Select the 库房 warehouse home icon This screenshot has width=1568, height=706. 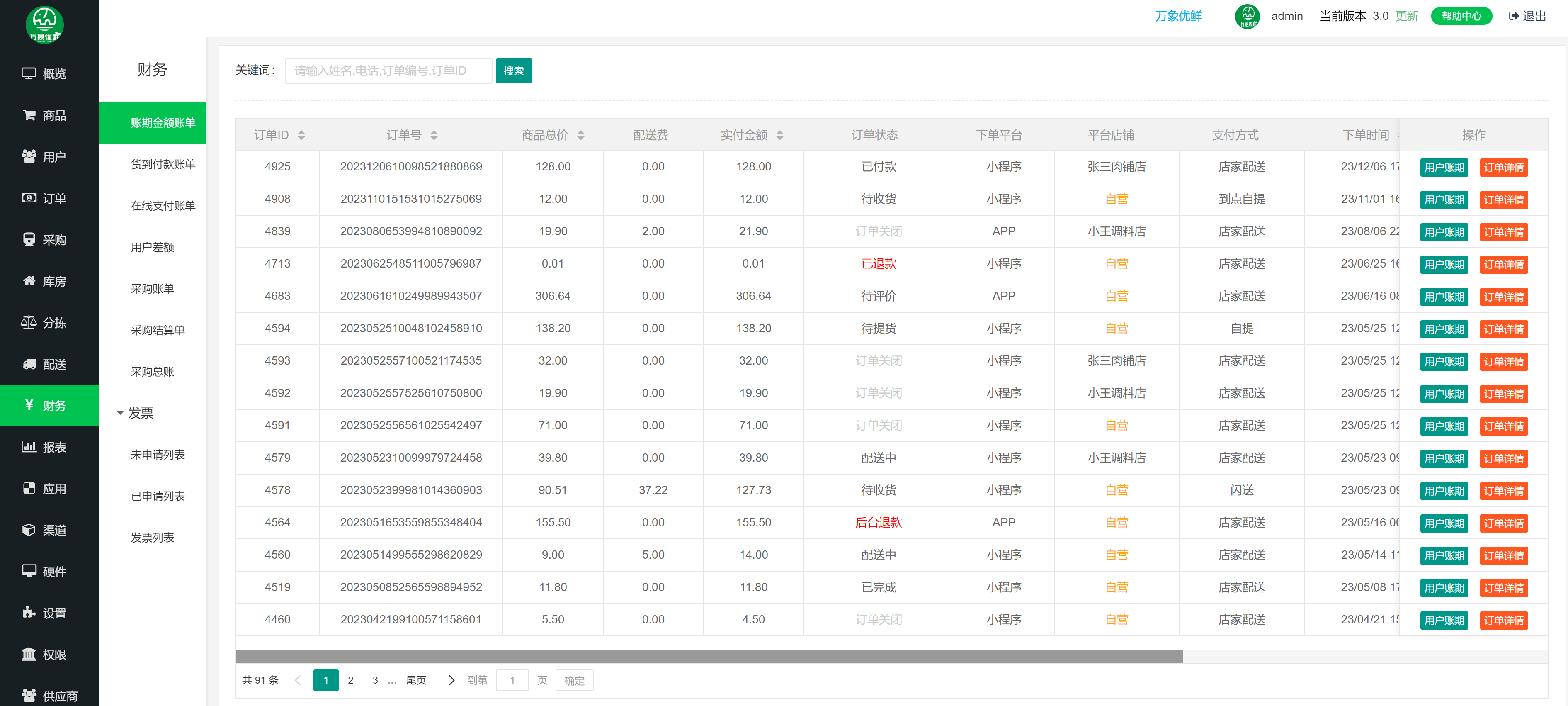29,280
